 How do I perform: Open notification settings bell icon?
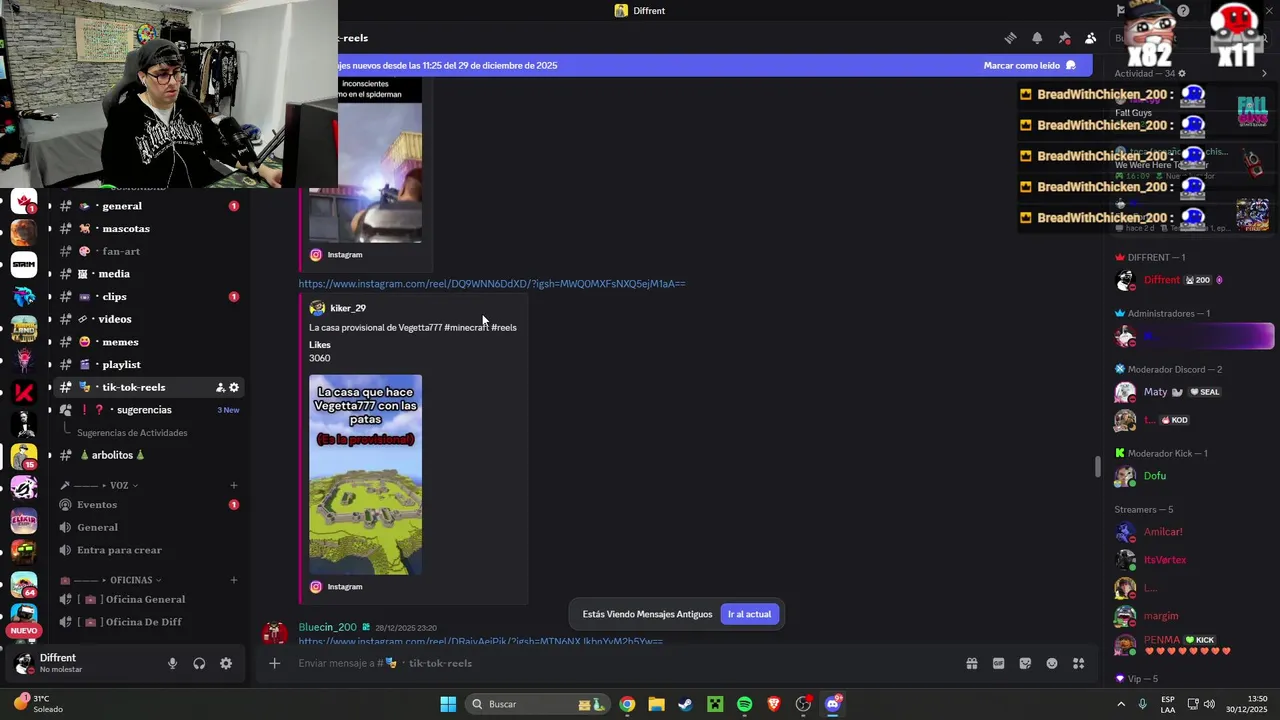point(1037,38)
